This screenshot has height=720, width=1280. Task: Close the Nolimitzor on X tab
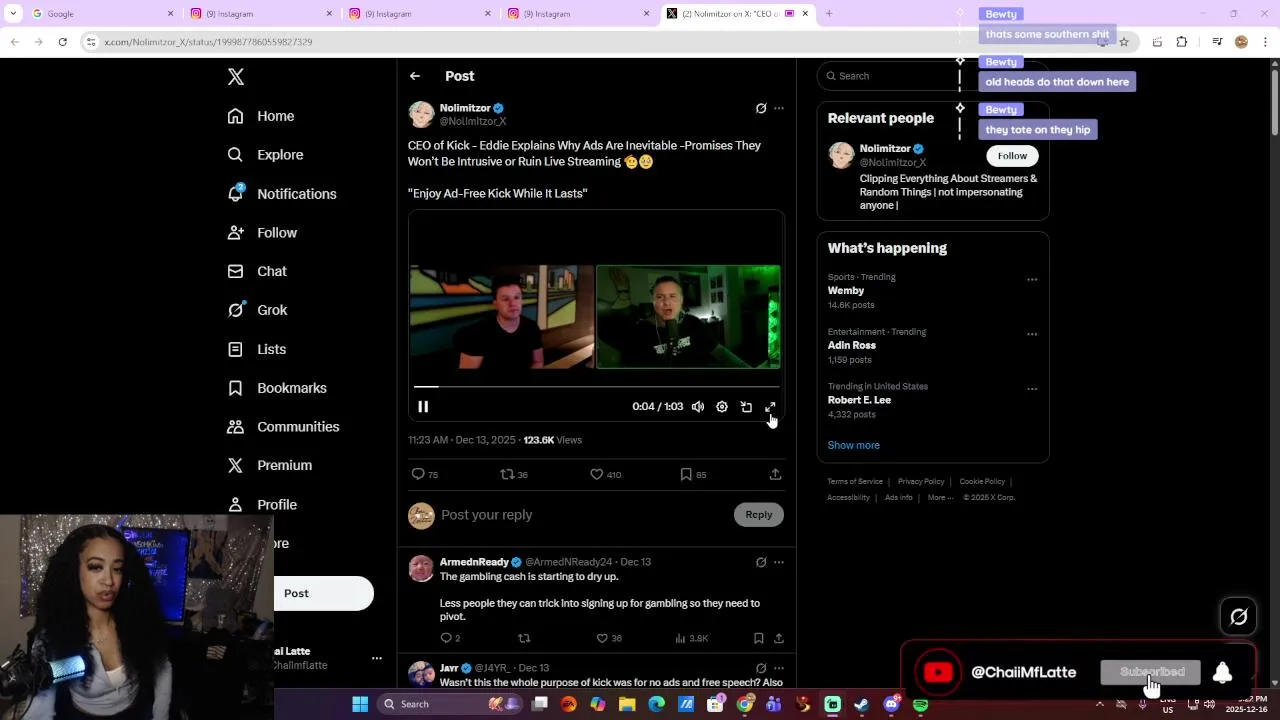point(805,14)
